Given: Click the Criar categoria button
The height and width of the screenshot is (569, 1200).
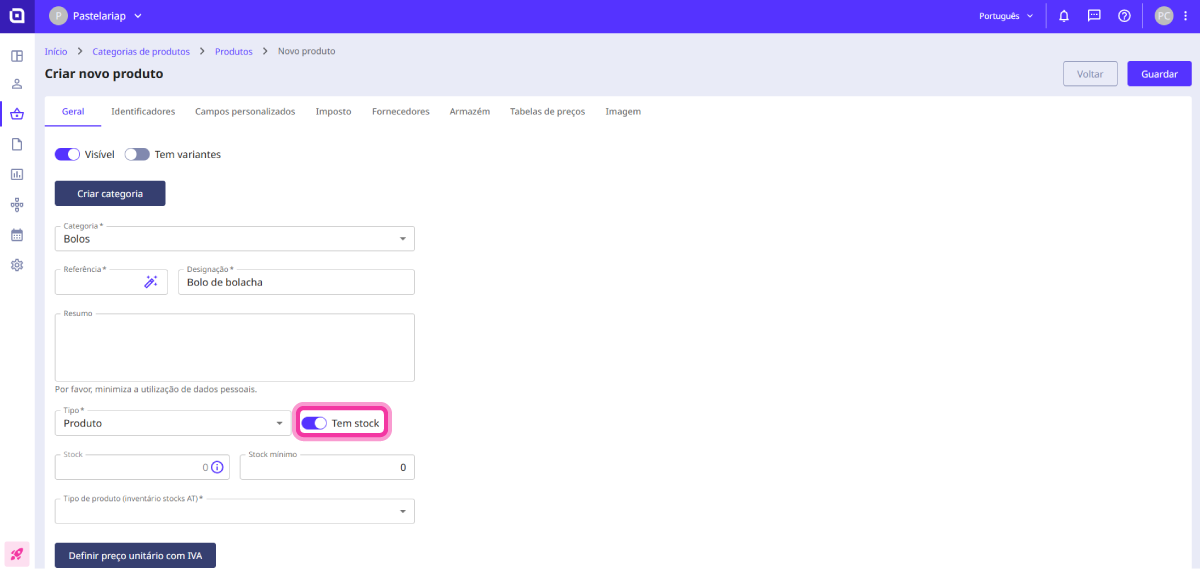Looking at the screenshot, I should click(110, 193).
